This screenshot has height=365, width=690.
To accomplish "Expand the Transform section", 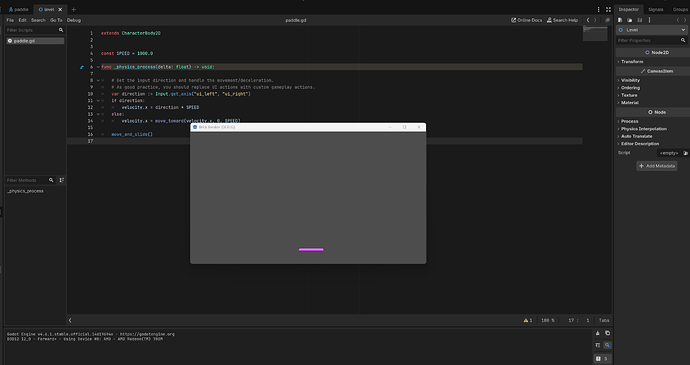I will [x=632, y=62].
